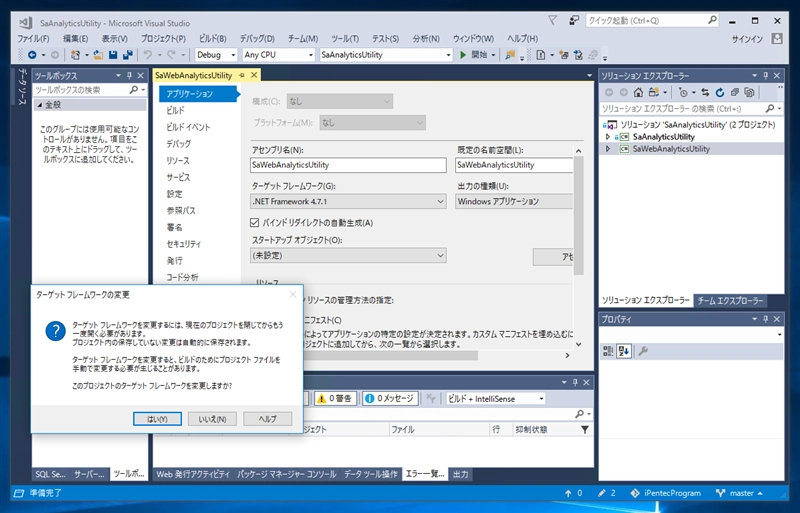Click the wrench Property Pages icon
This screenshot has height=513, width=800.
(643, 351)
